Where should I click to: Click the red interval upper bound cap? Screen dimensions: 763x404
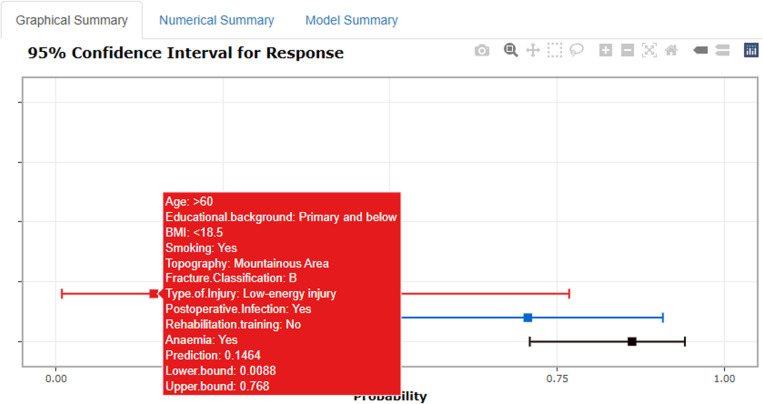click(x=569, y=294)
